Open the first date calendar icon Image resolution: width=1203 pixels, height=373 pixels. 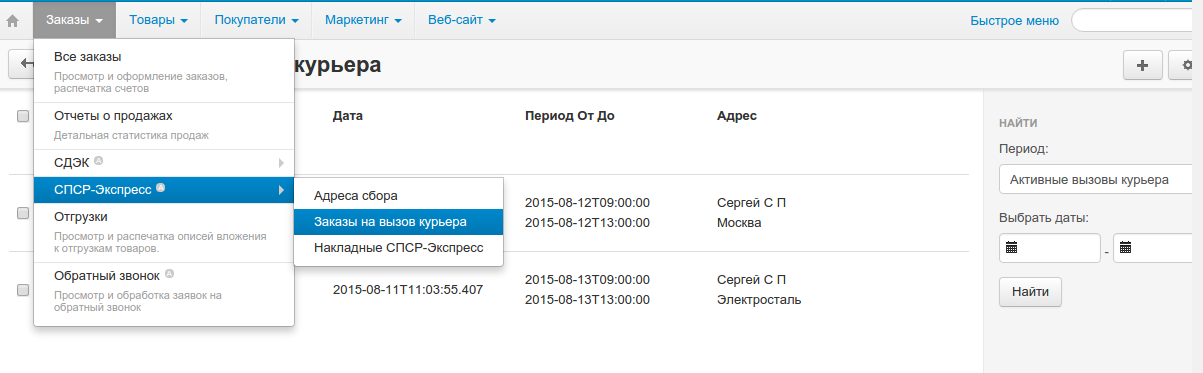pos(1011,247)
